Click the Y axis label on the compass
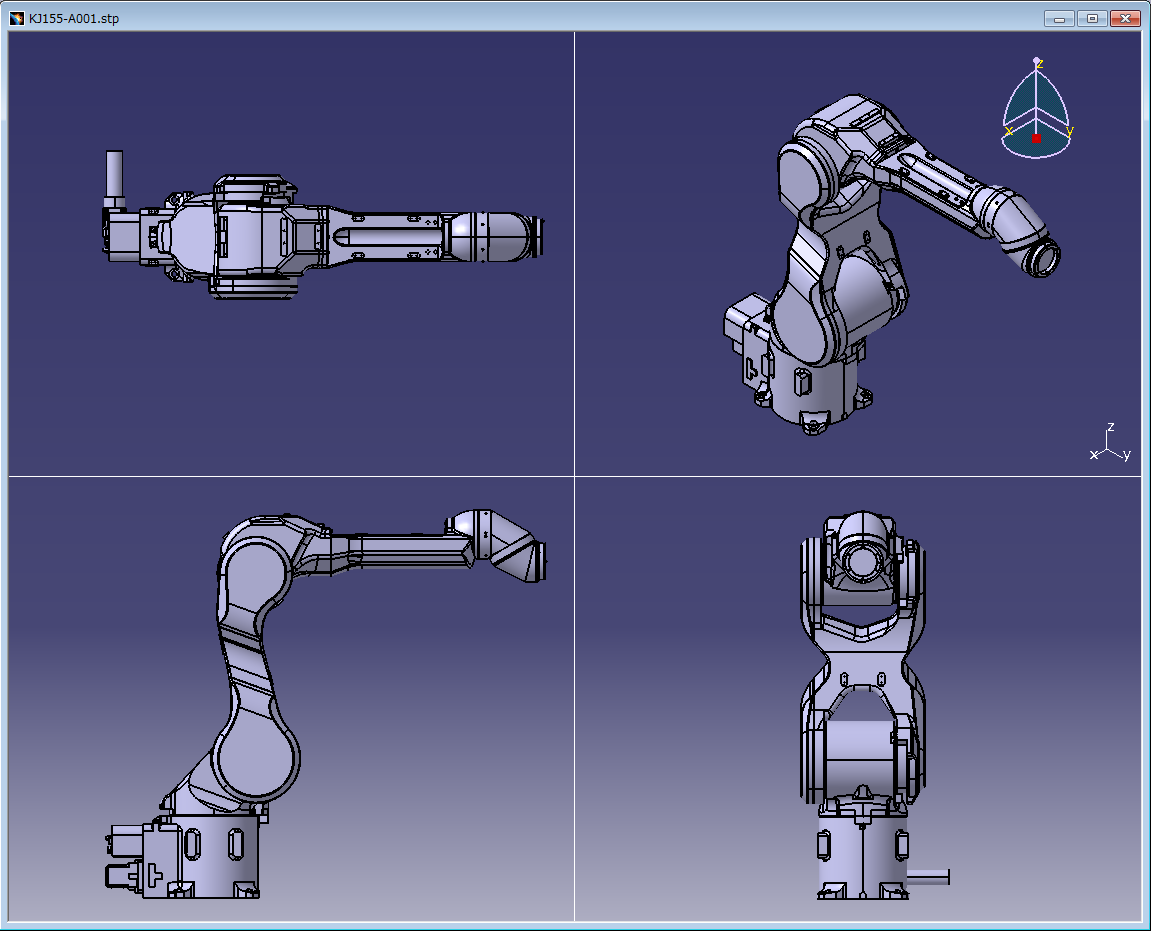This screenshot has height=931, width=1151. click(x=1070, y=131)
